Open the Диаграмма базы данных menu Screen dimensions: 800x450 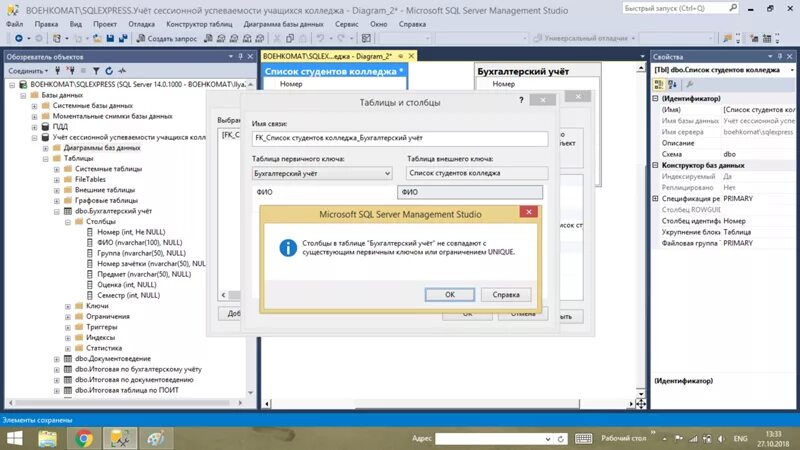pos(283,24)
